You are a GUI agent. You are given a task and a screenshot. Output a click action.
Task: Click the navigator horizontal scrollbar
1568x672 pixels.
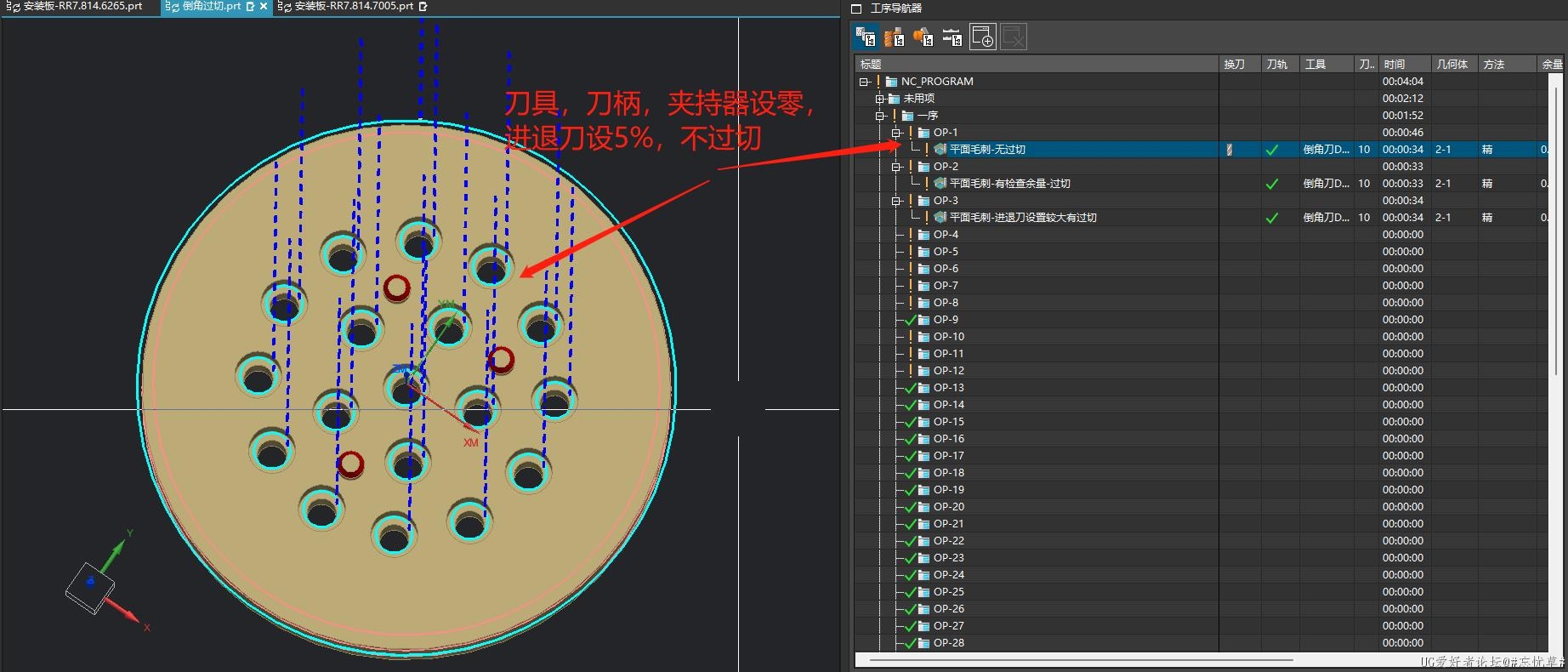tap(1080, 660)
